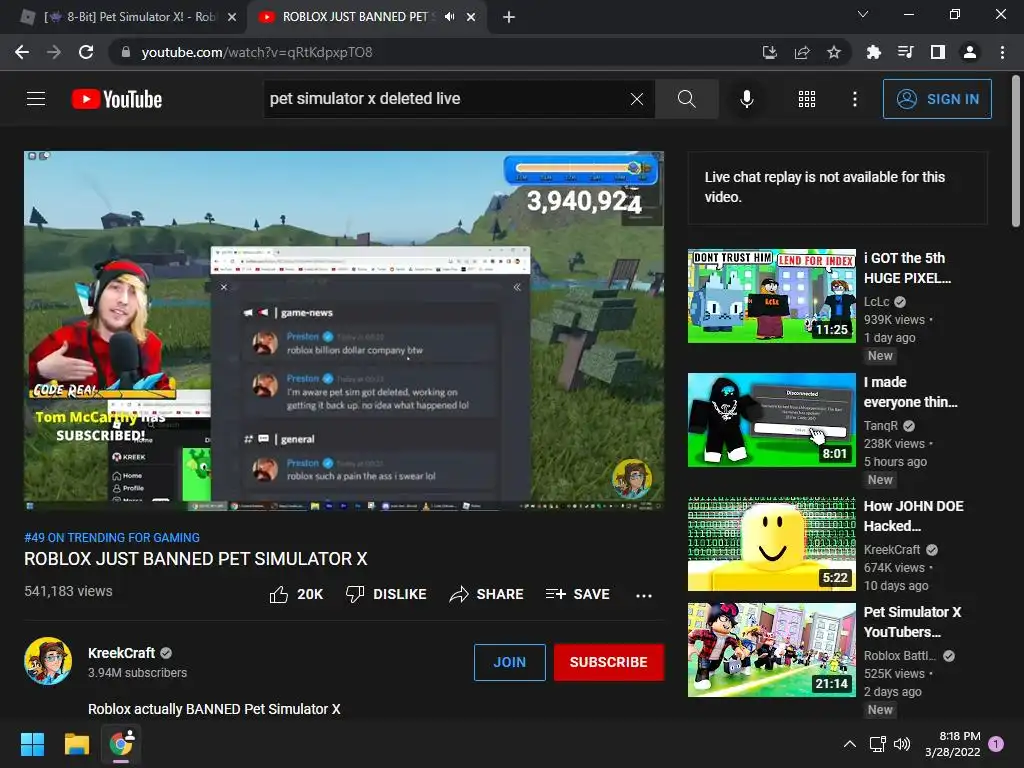The image size is (1024, 768).
Task: Open media controls in Chrome toolbar
Action: (x=905, y=52)
